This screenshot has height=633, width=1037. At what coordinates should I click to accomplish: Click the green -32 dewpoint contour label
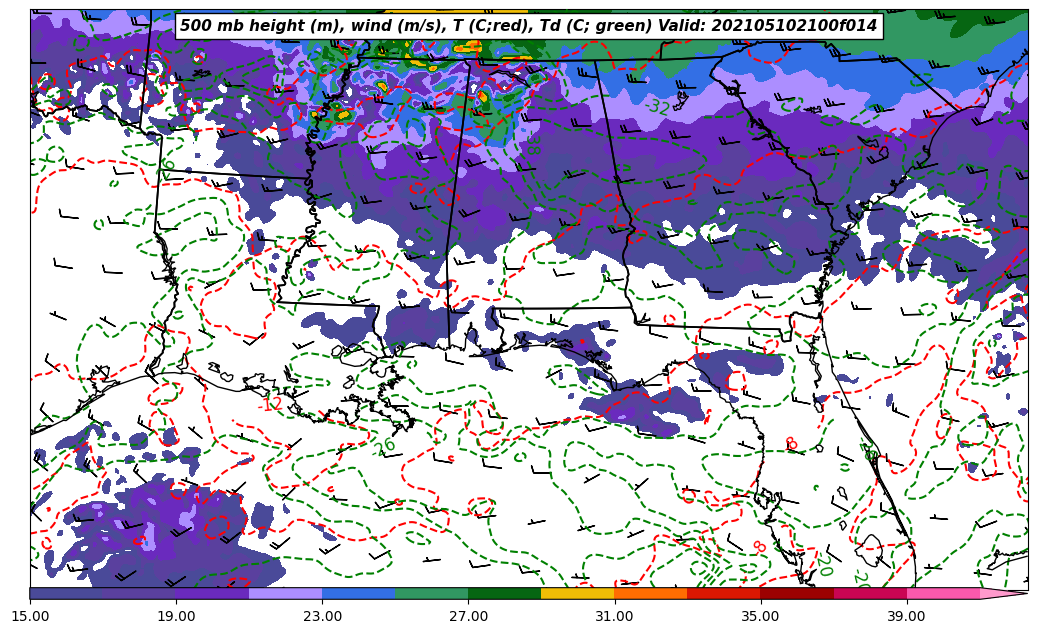point(657,106)
